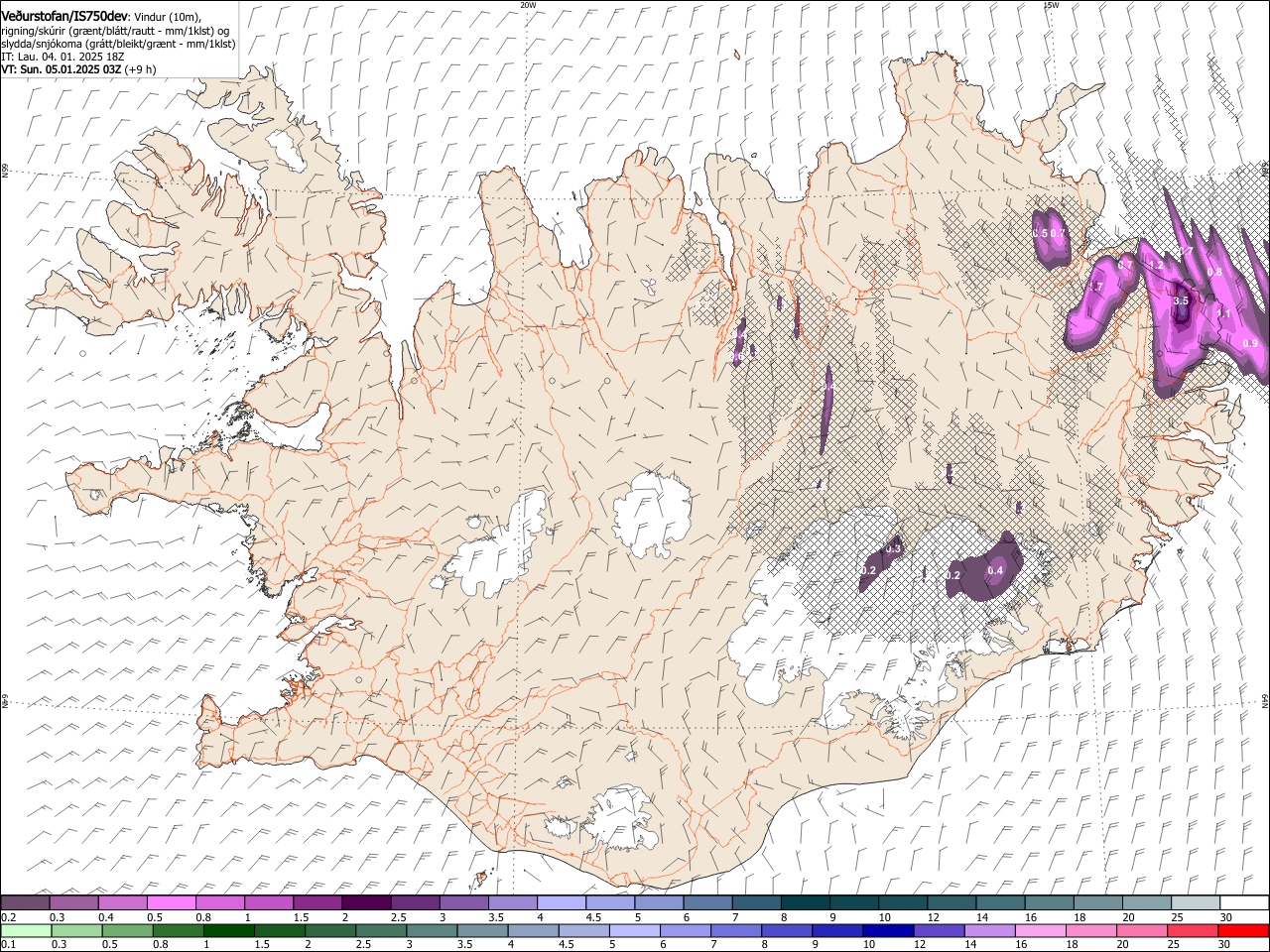Select the 1.2 precipitation value on the map

(1155, 266)
